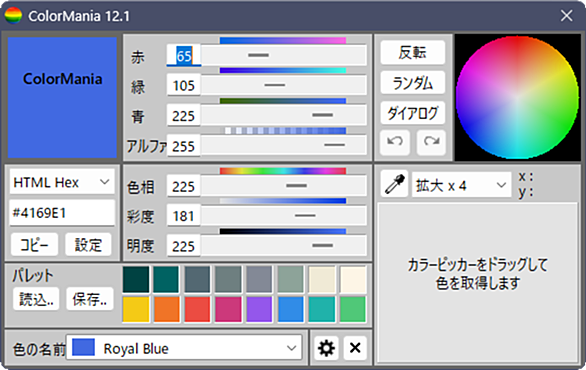Select the turquoise palette swatch
The image size is (586, 370).
(x=322, y=309)
